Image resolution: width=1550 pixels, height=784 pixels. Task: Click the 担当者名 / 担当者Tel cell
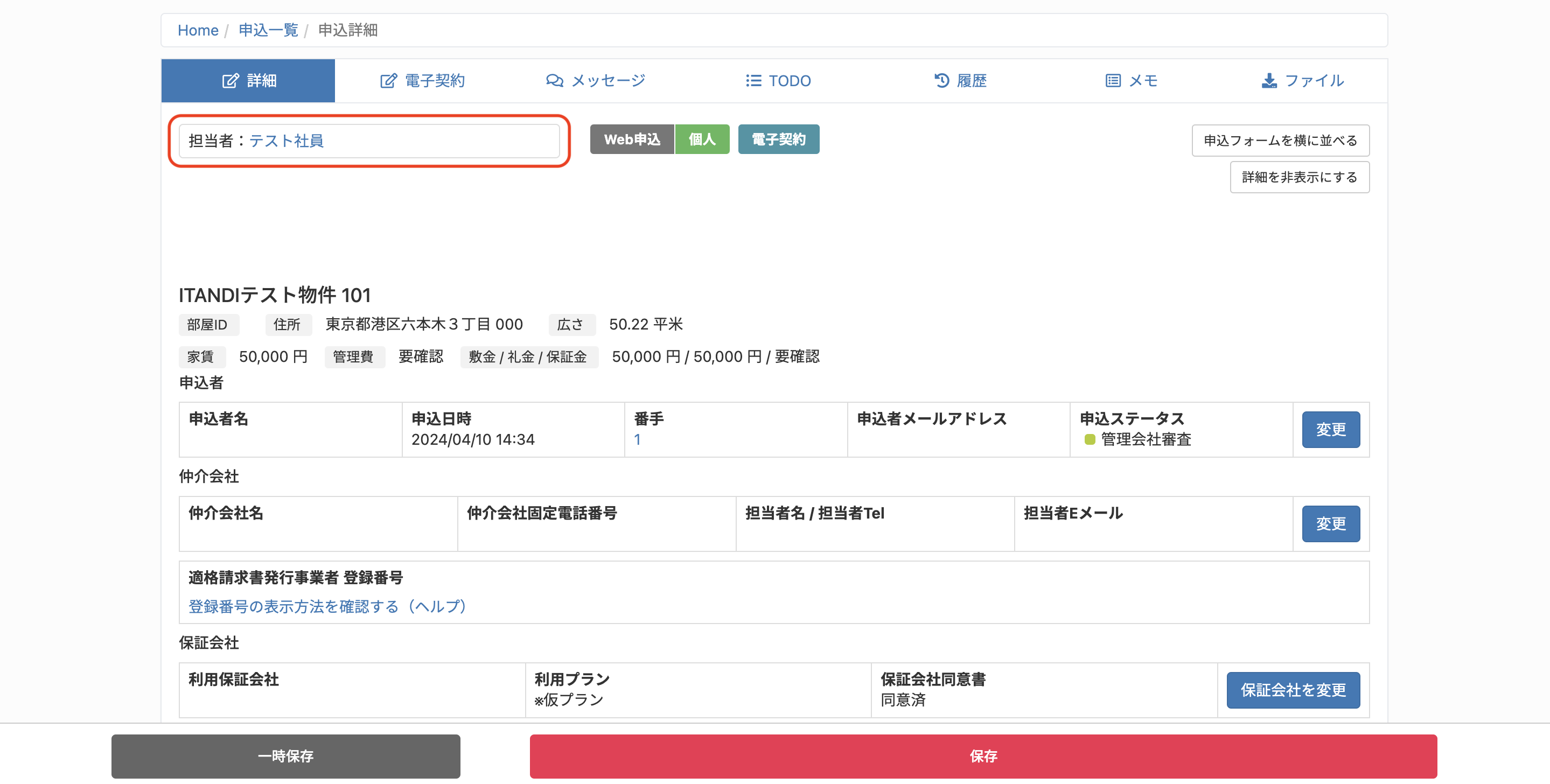tap(876, 524)
